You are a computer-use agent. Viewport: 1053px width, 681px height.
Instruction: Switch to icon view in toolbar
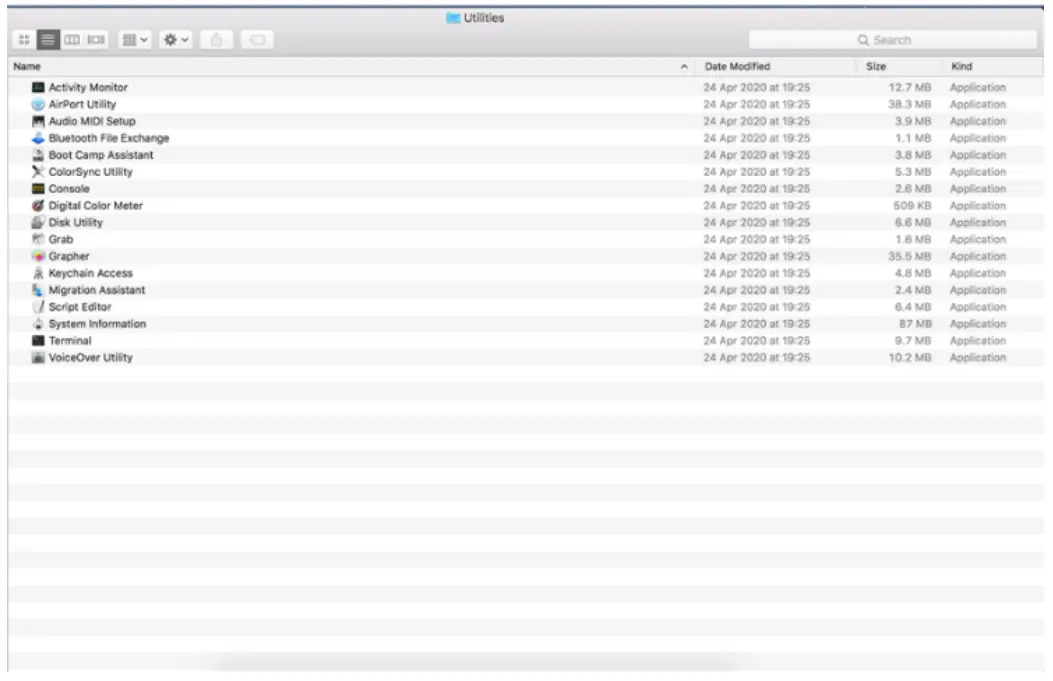tap(24, 40)
